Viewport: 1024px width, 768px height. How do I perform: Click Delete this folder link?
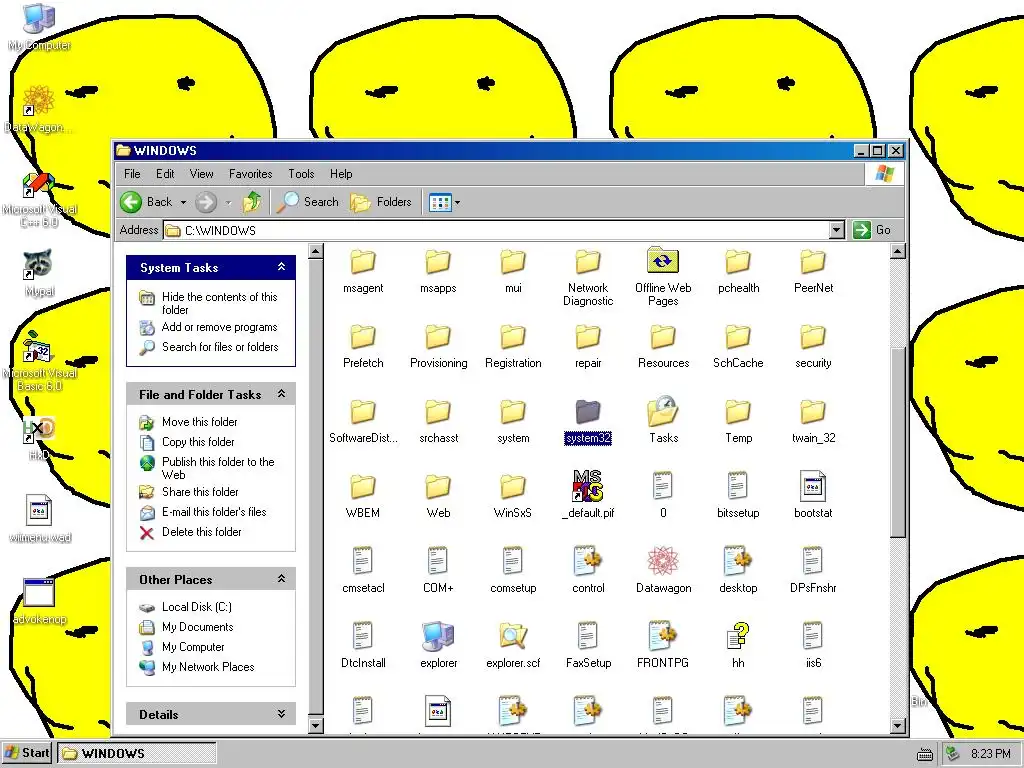pos(202,532)
